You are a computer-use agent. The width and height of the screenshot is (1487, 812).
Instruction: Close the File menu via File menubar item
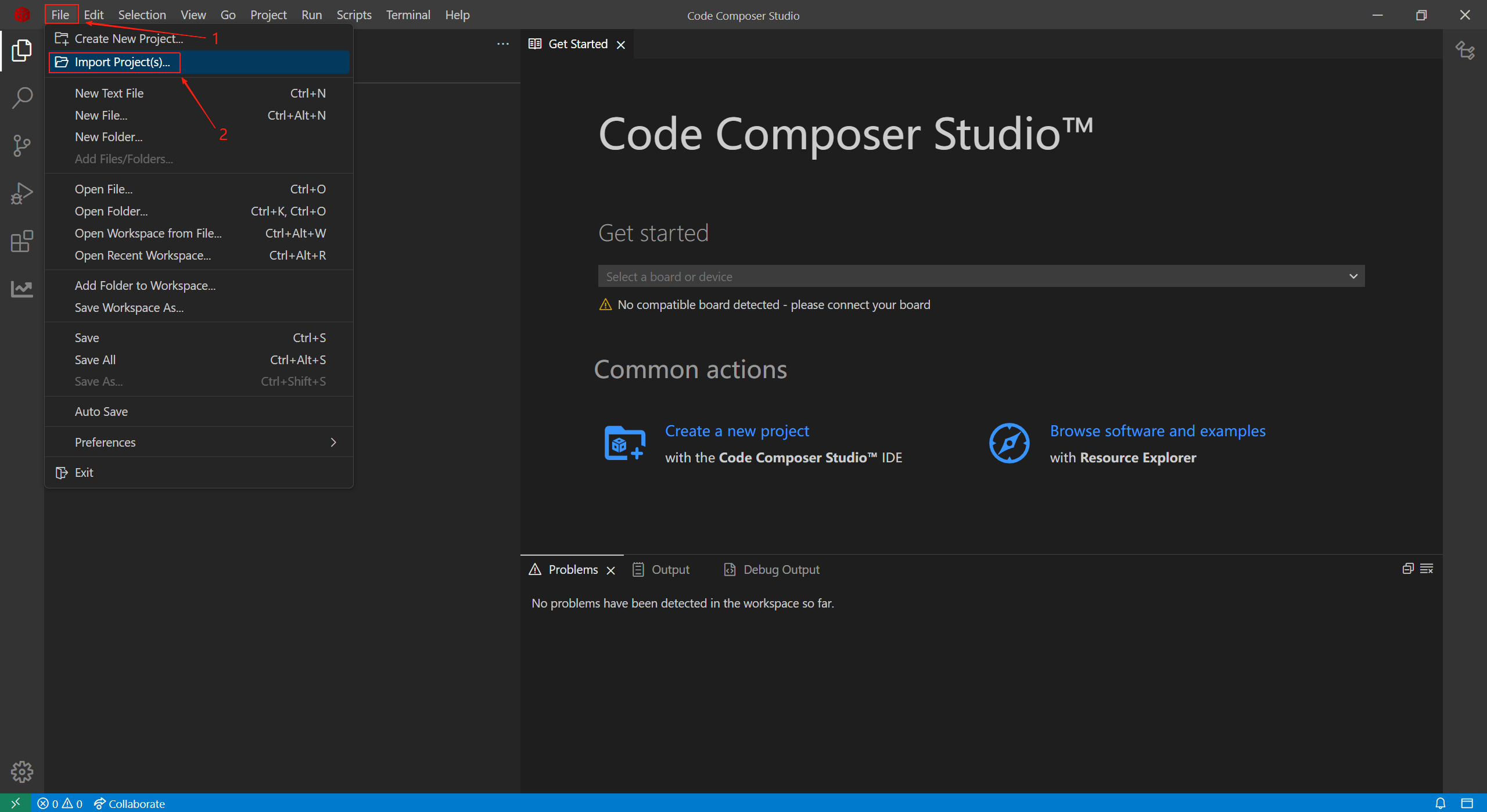click(60, 15)
